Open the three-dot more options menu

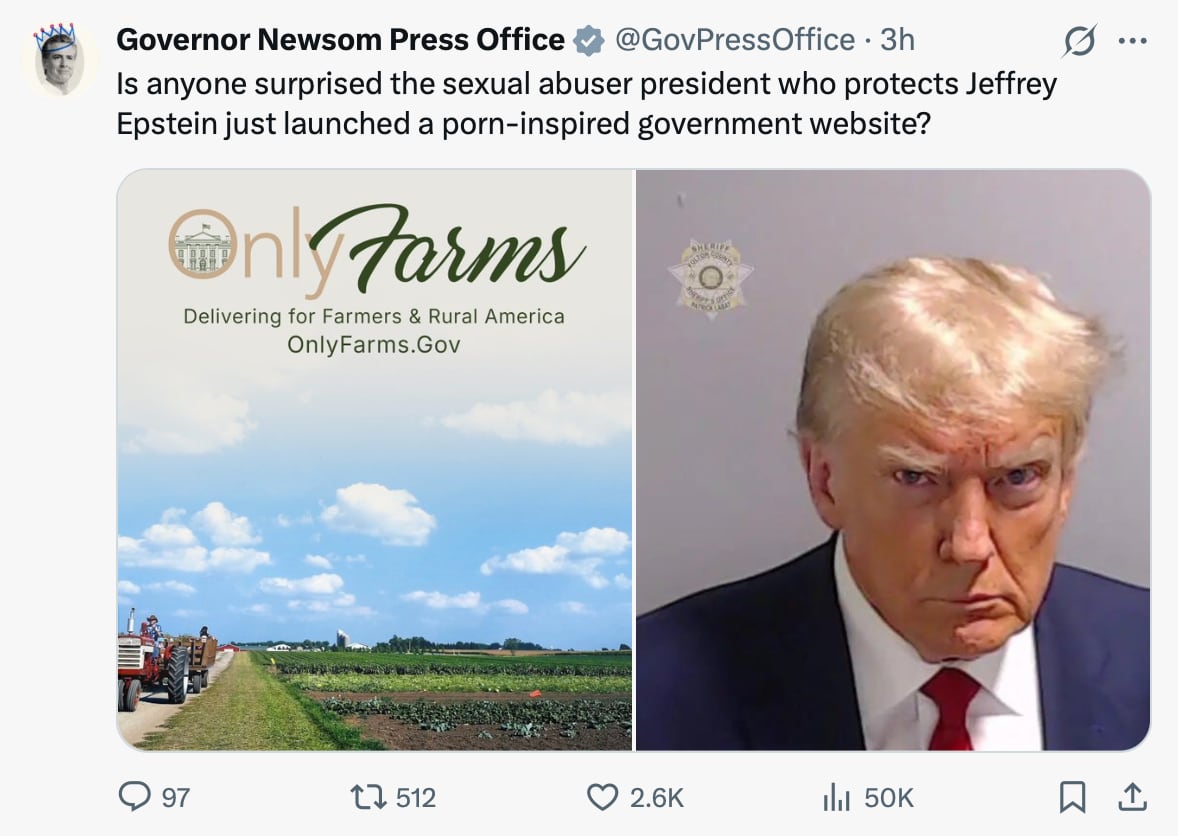tap(1132, 41)
